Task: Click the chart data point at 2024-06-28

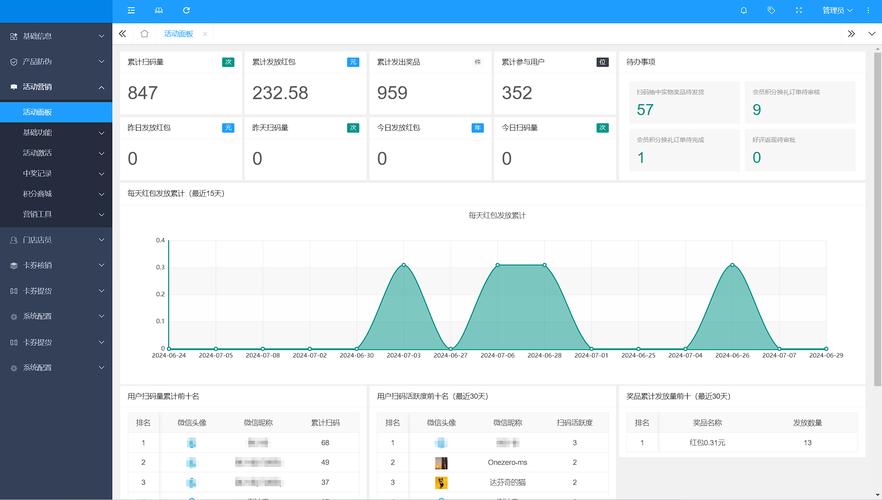Action: tap(544, 264)
